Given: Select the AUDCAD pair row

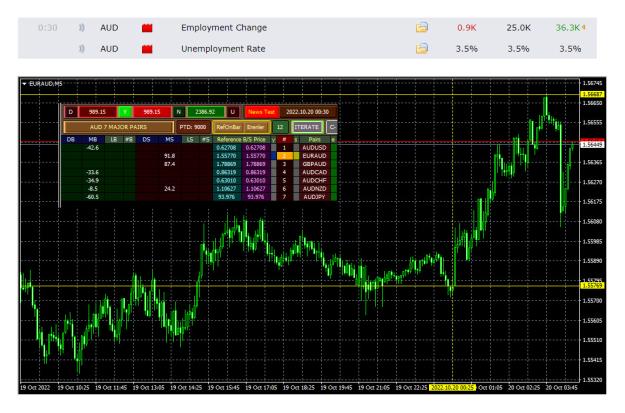Looking at the screenshot, I should click(314, 172).
